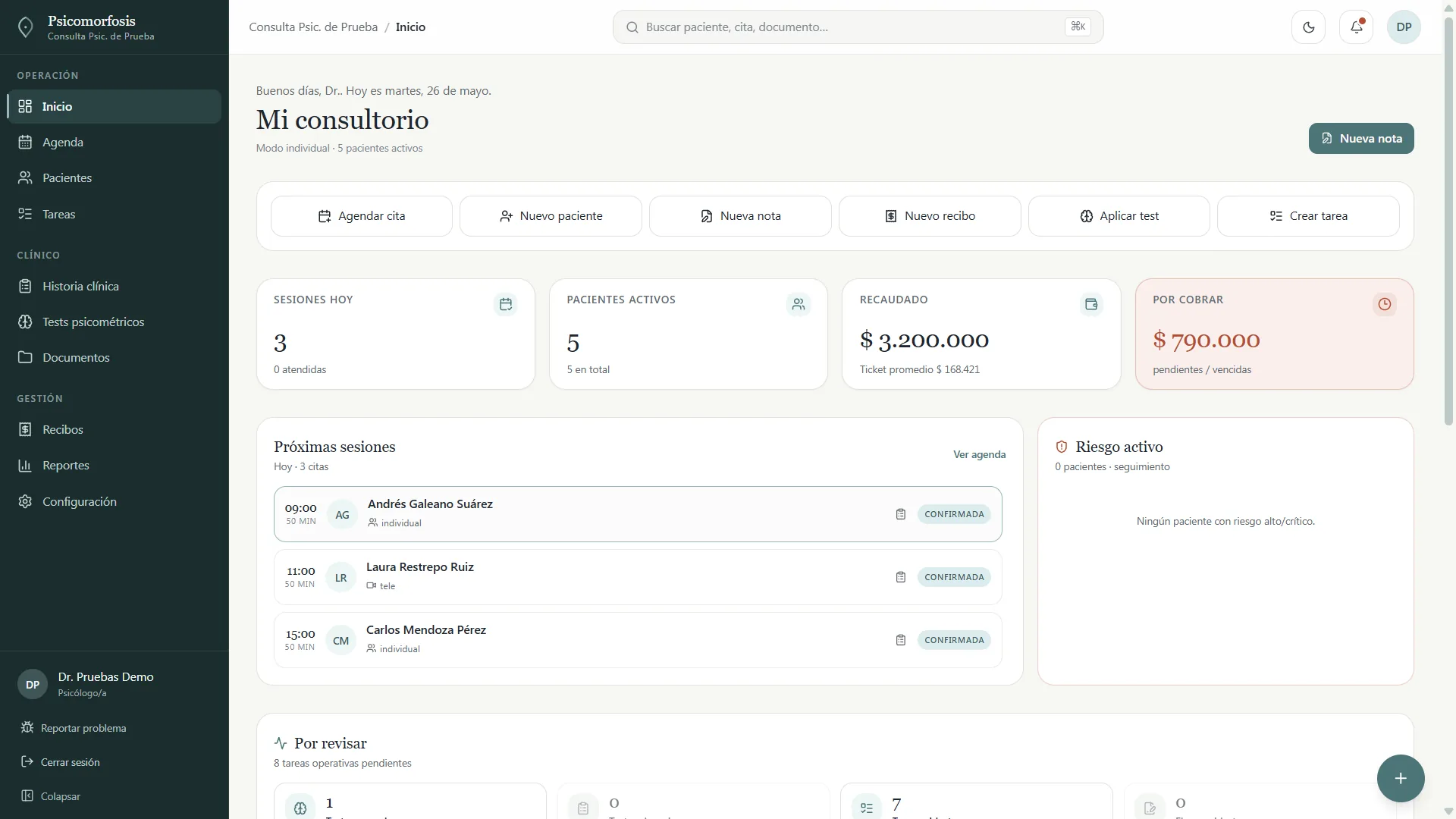Viewport: 1456px width, 819px height.
Task: Click the wallet icon in Recaudado card
Action: click(x=1091, y=304)
